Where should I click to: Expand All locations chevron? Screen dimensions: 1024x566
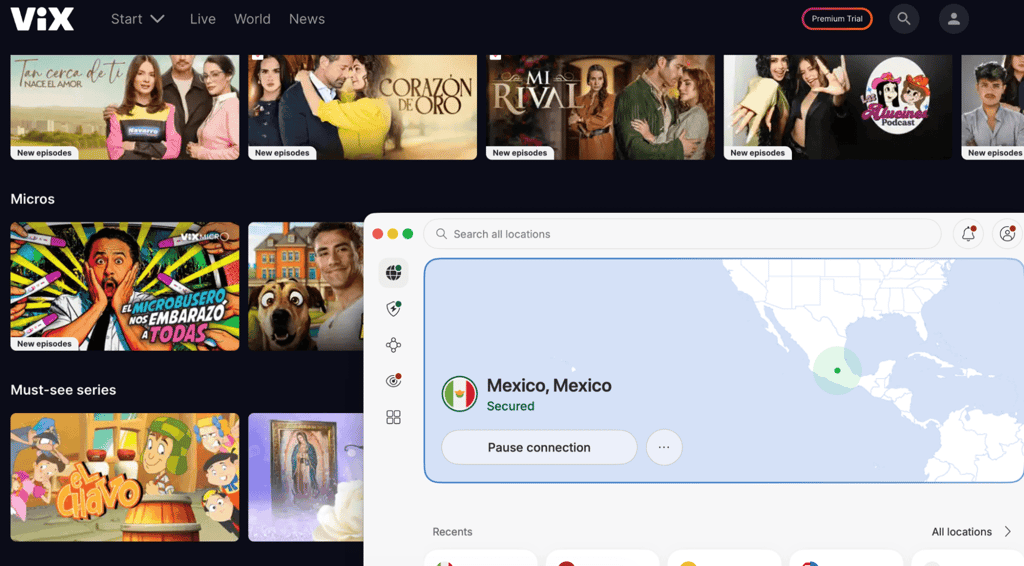click(x=1008, y=531)
